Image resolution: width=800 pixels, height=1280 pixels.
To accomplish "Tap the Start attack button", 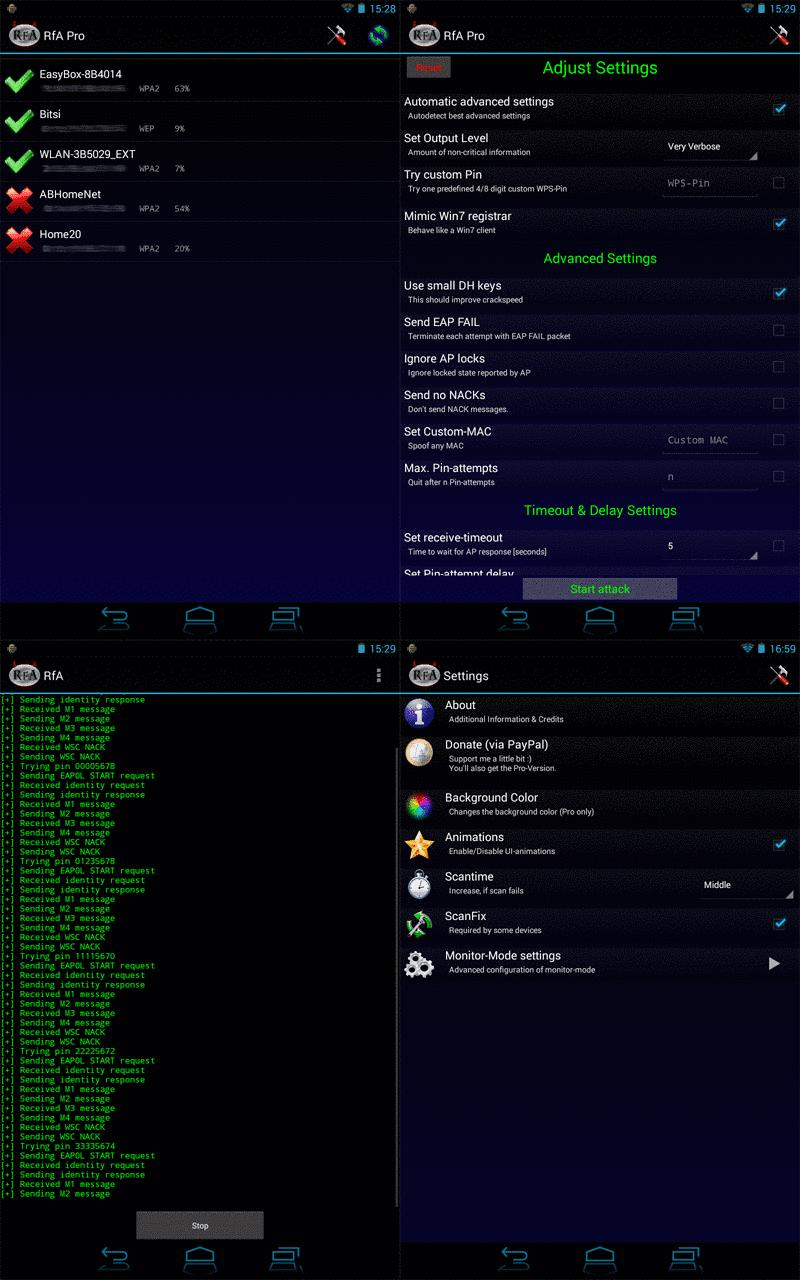I will tap(600, 589).
